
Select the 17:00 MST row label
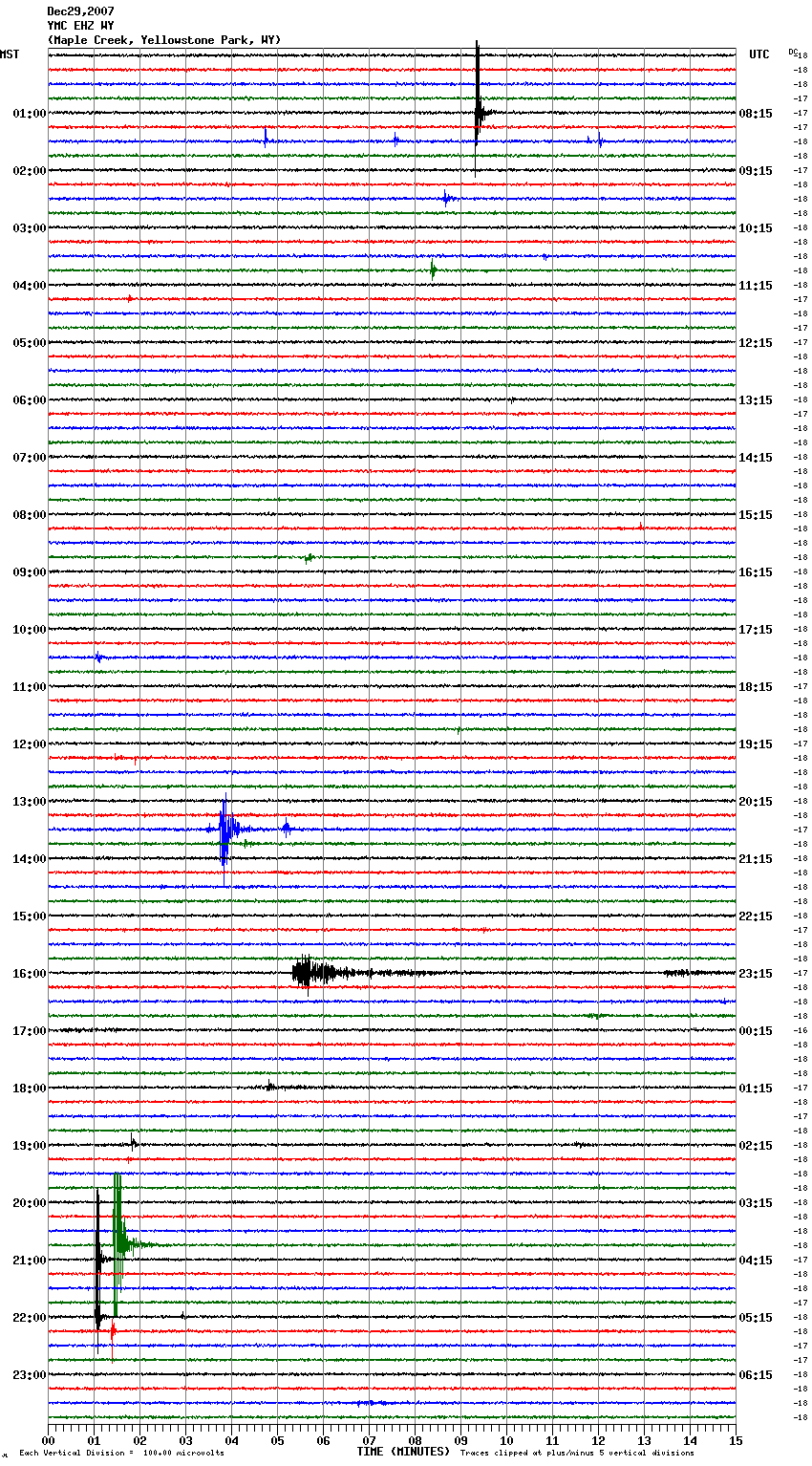[x=30, y=1031]
